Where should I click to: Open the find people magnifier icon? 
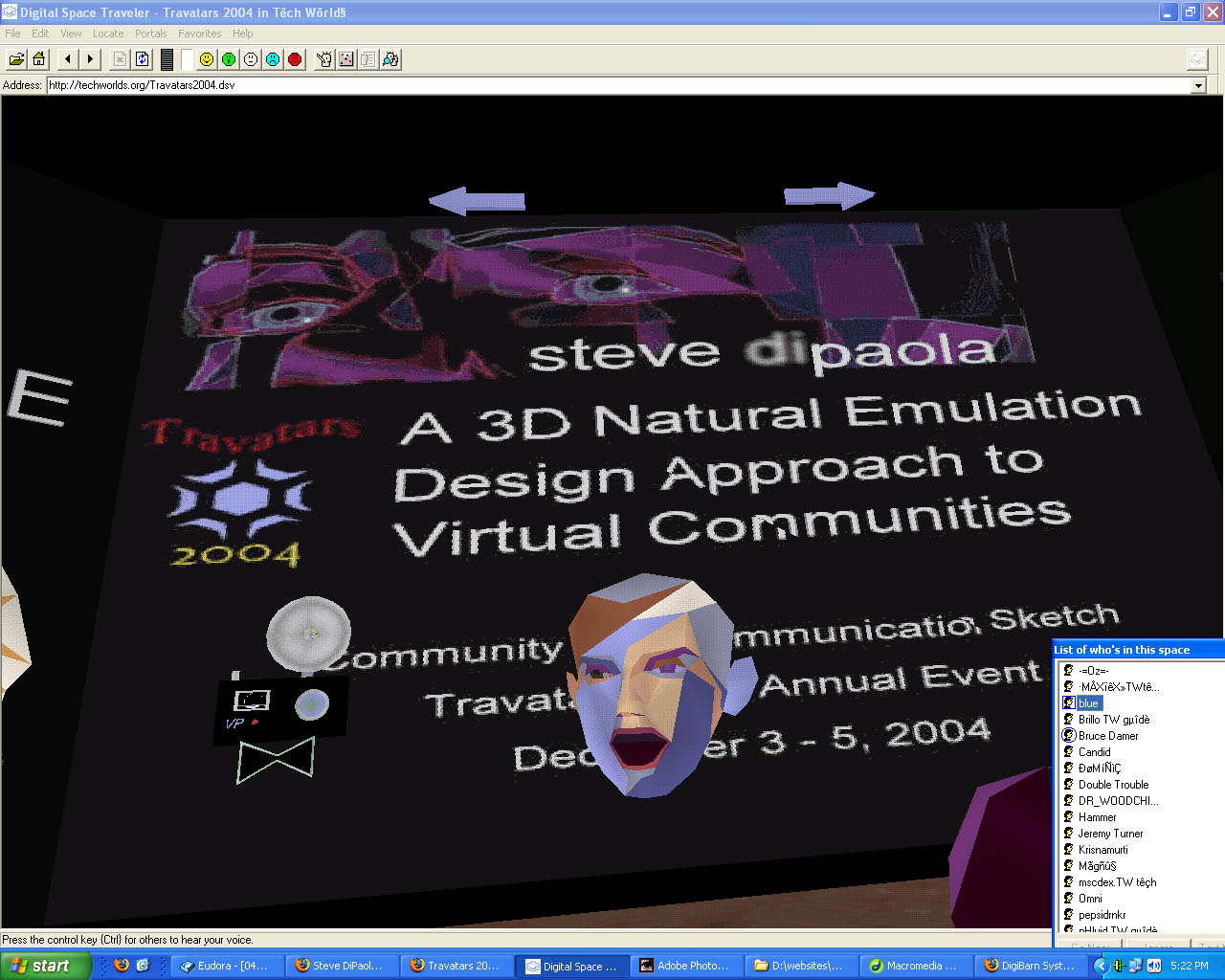coord(390,59)
